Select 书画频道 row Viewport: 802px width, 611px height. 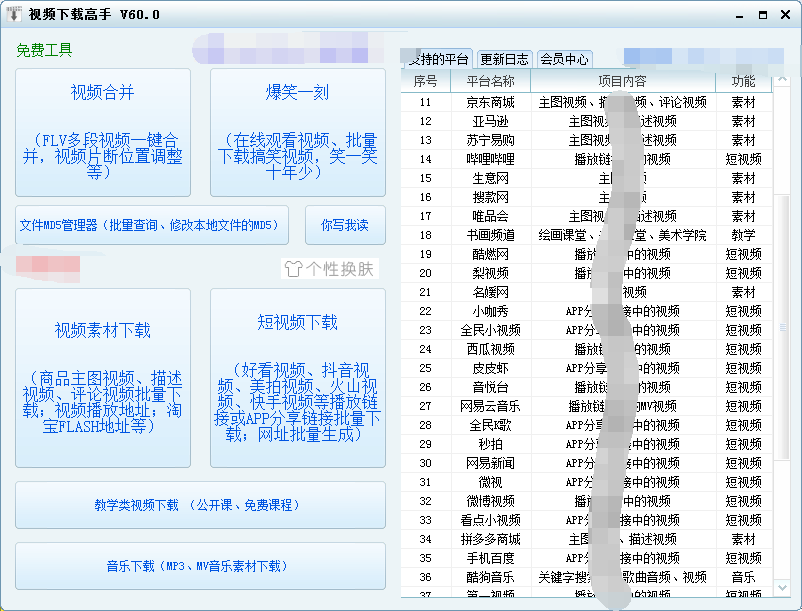point(587,235)
